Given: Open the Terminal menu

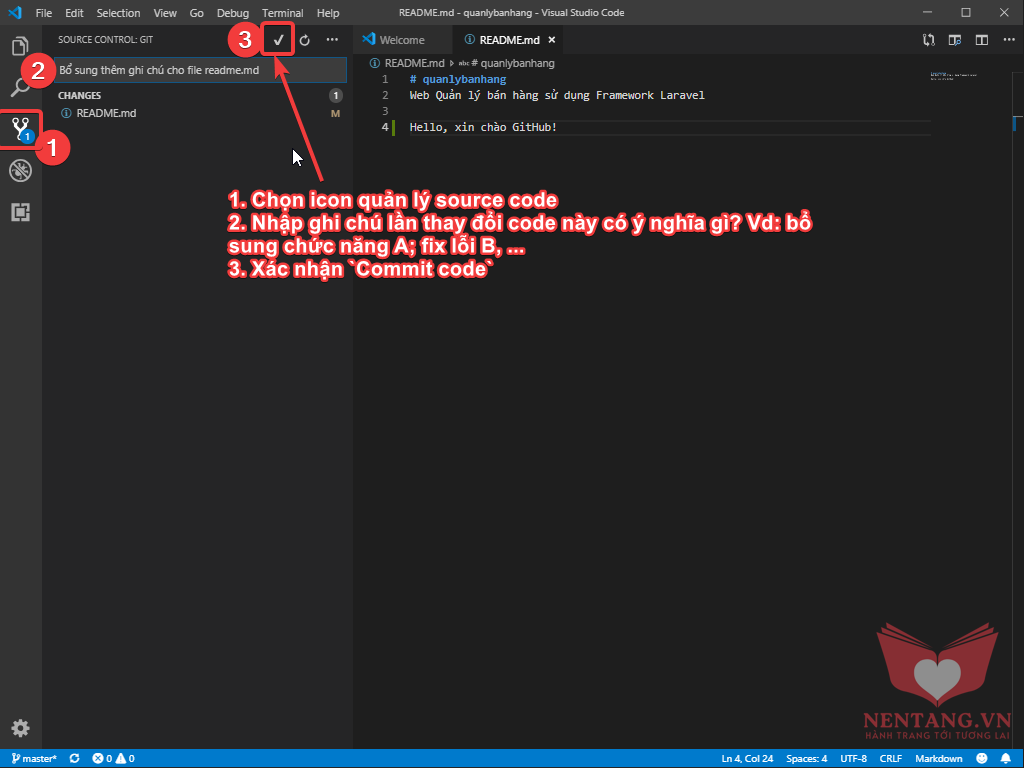Looking at the screenshot, I should pyautogui.click(x=282, y=13).
